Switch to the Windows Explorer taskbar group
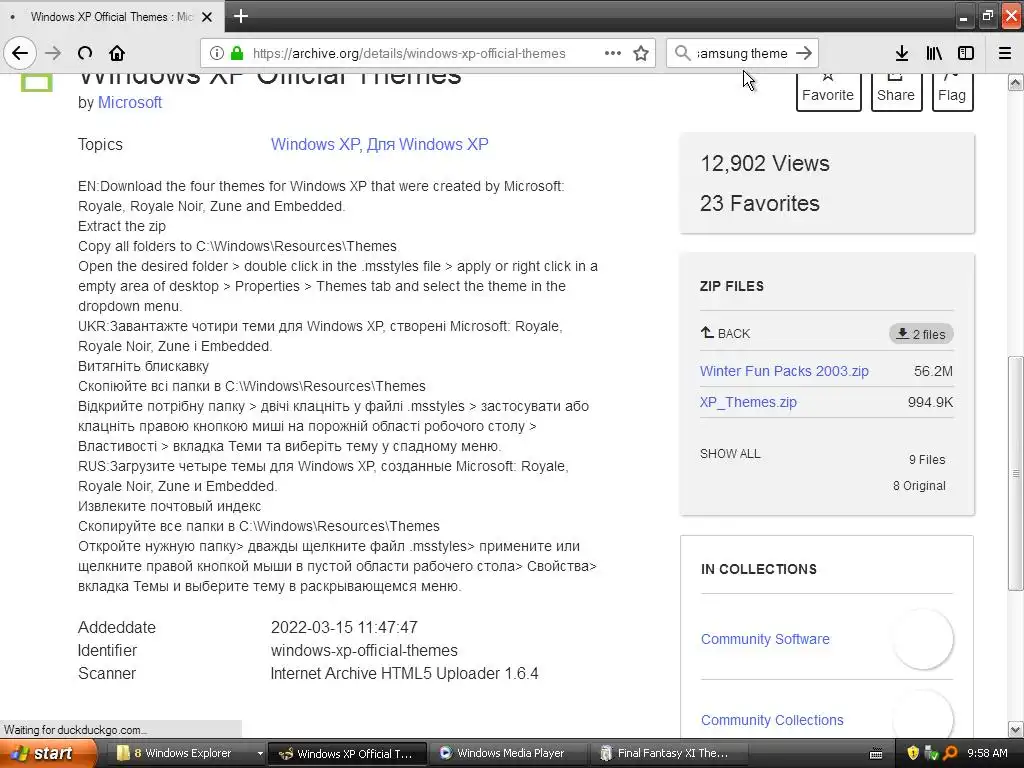 click(x=183, y=753)
